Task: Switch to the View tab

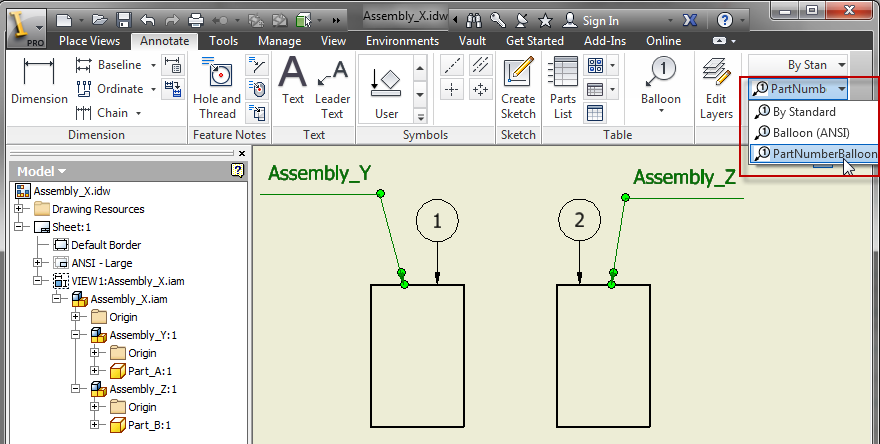Action: click(x=333, y=41)
